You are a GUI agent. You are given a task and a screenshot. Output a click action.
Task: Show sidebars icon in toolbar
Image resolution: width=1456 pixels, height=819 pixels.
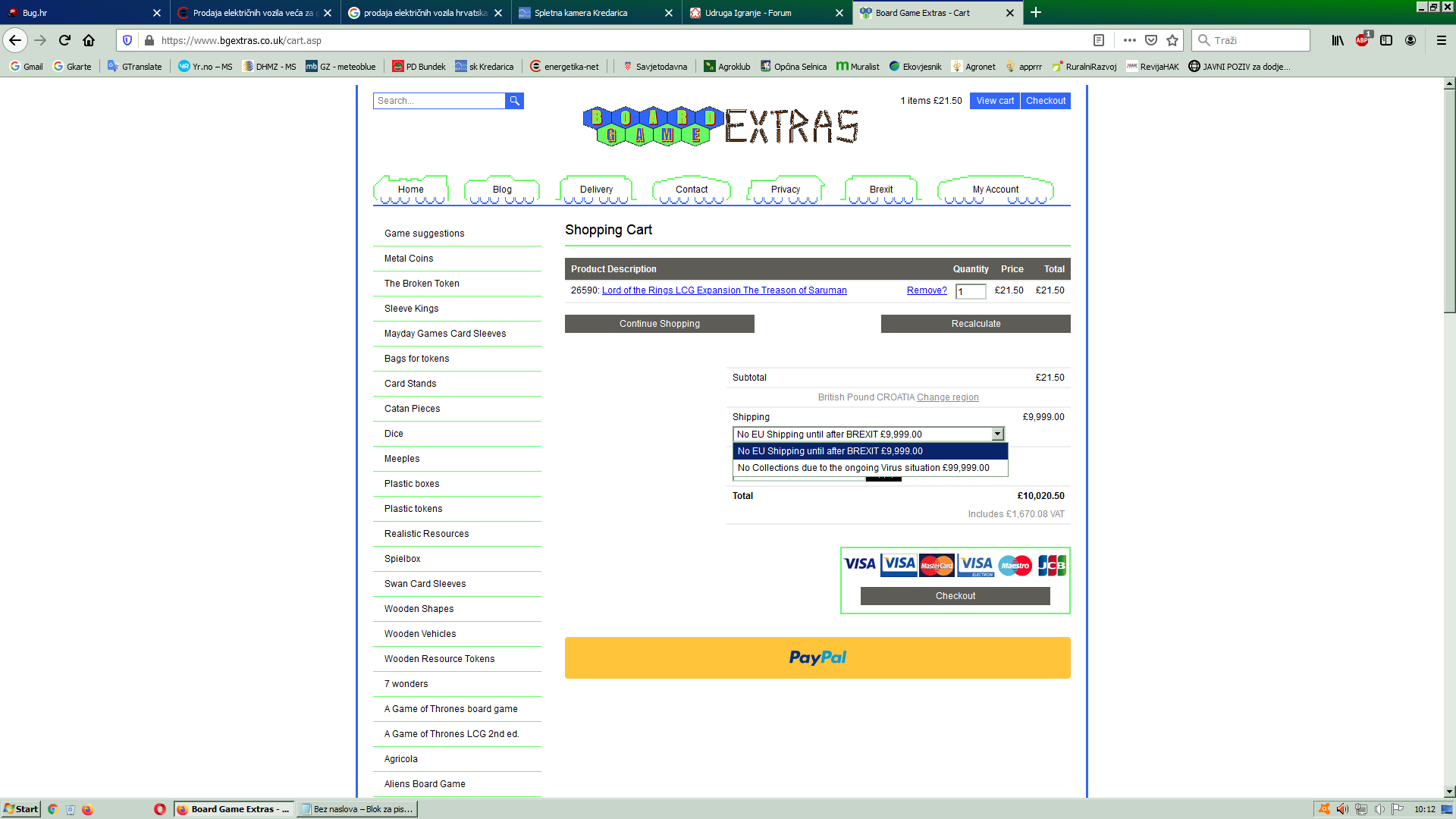coord(1386,40)
